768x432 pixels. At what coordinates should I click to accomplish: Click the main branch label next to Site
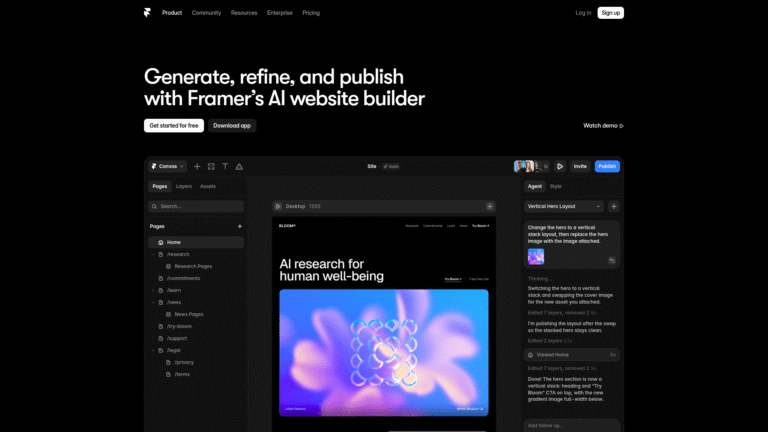(x=391, y=167)
